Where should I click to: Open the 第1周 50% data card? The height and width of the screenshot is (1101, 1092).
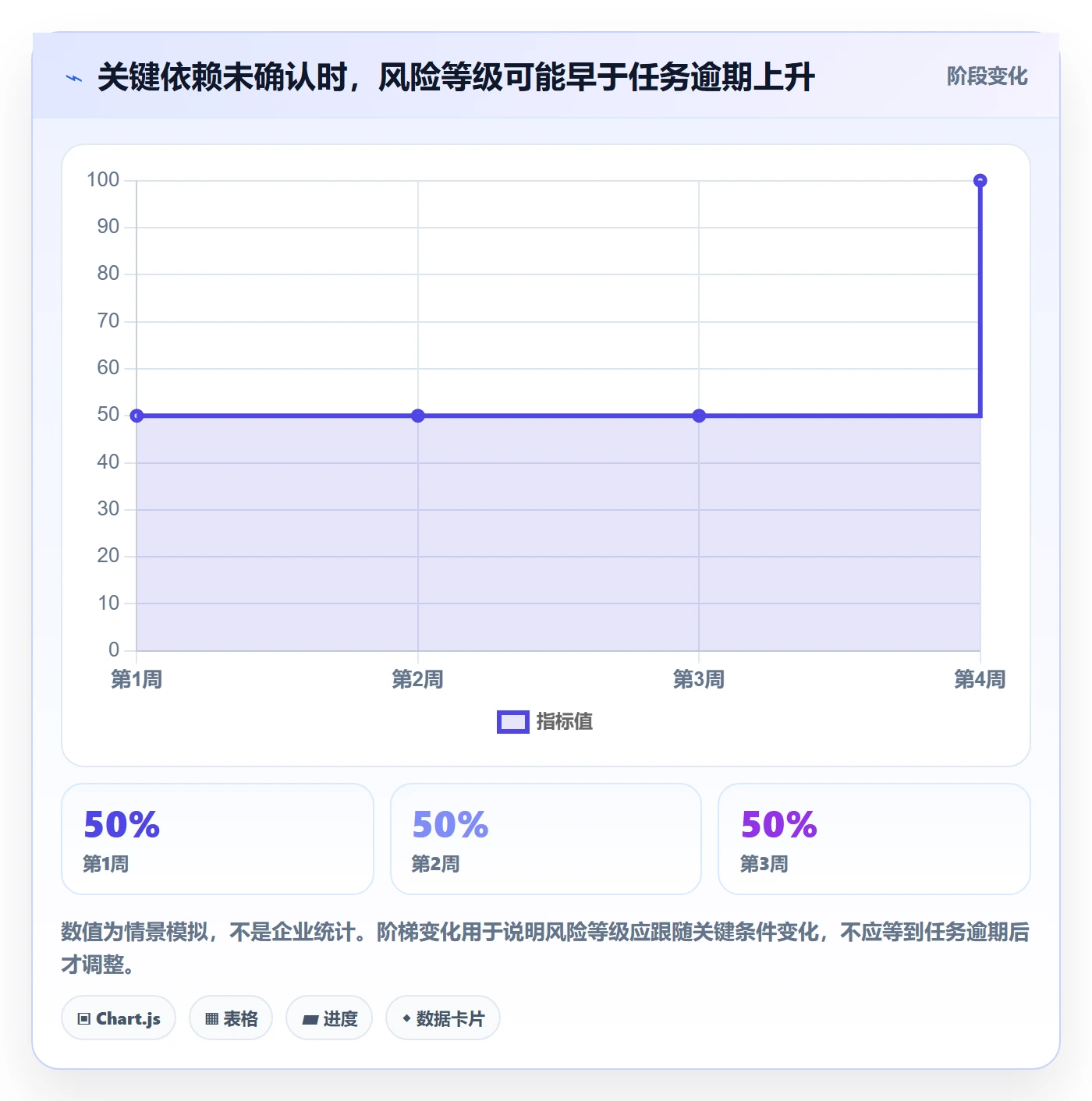coord(218,839)
